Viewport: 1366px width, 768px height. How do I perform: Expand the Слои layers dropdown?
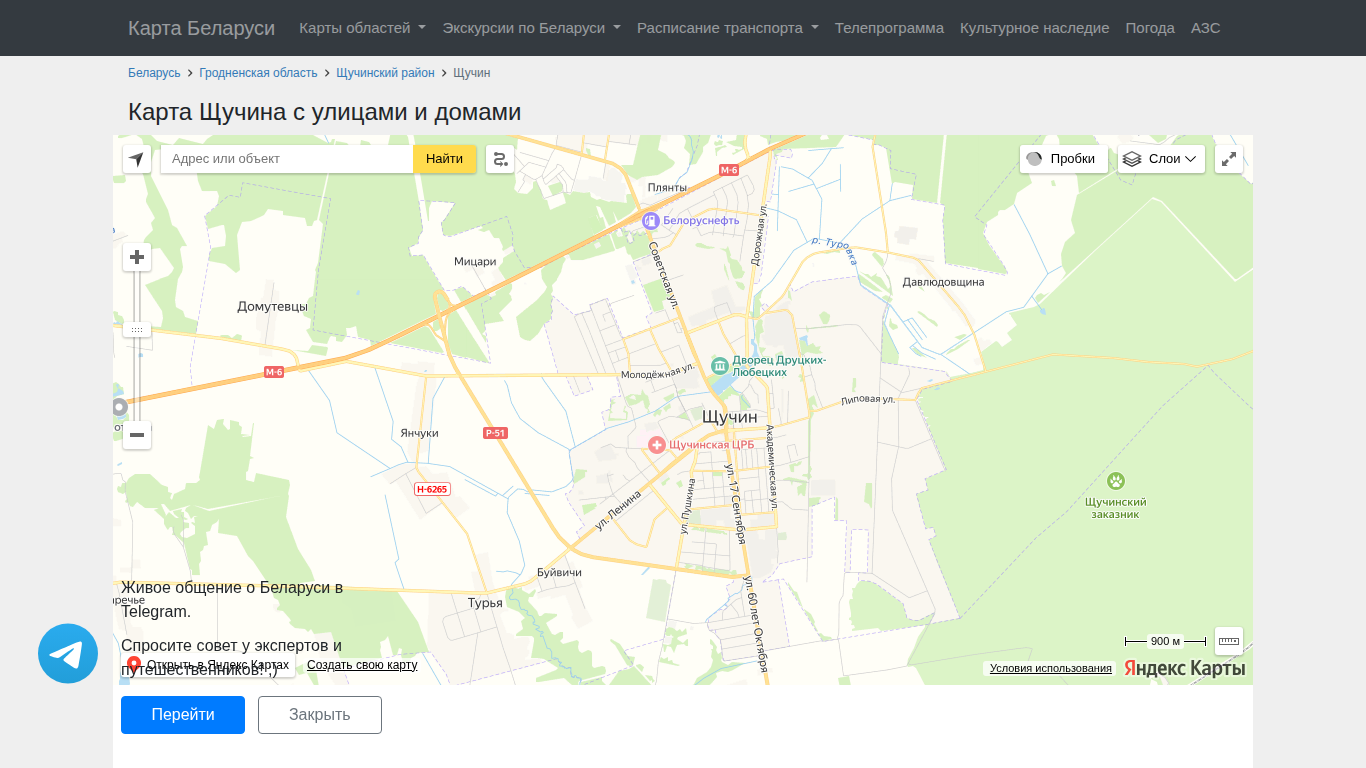(1161, 159)
